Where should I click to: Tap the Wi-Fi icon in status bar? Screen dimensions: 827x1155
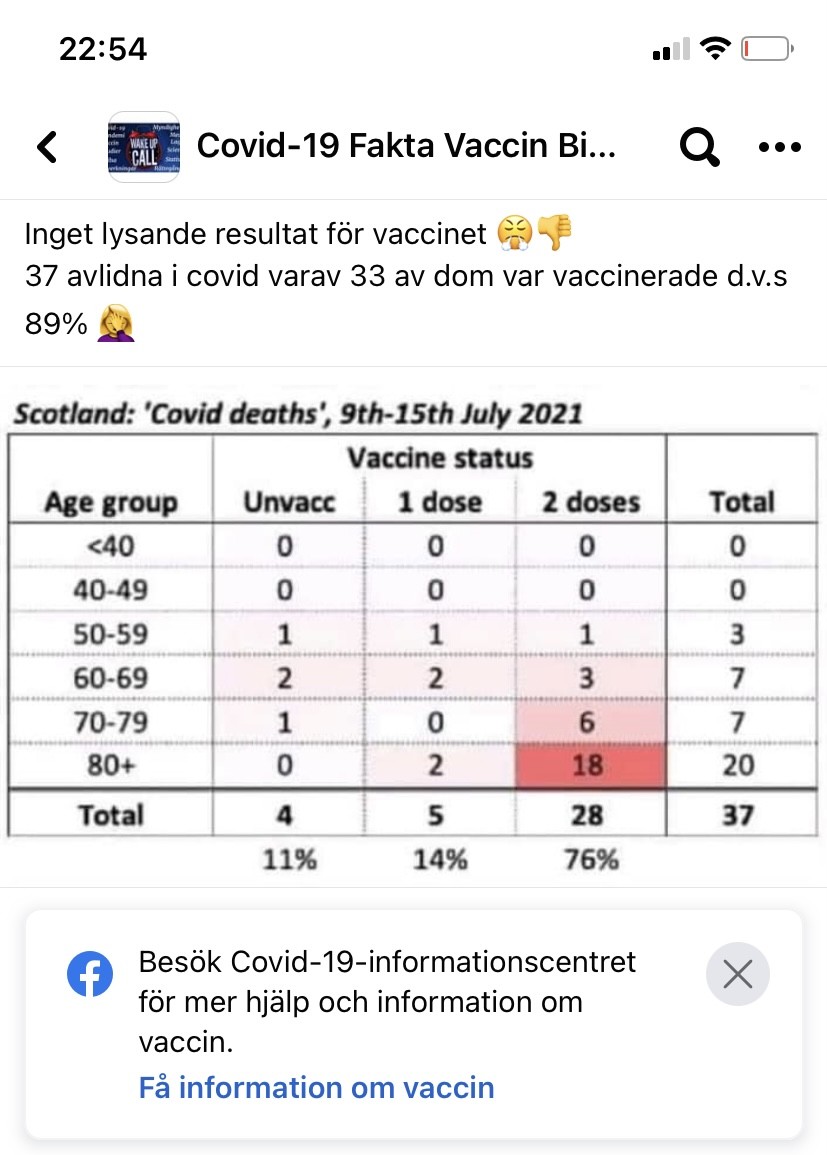[x=715, y=48]
